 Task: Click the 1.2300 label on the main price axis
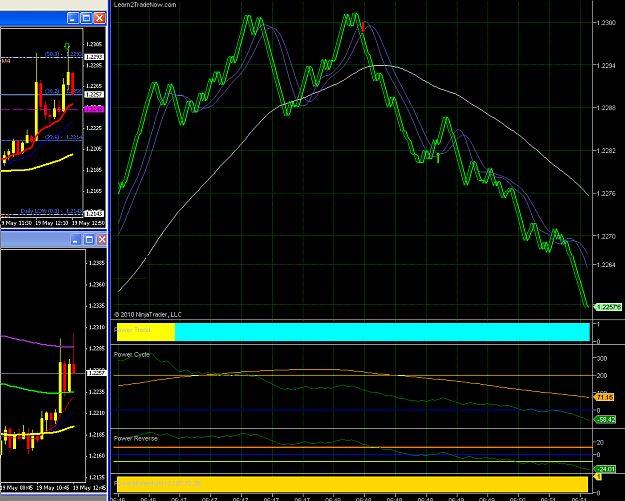pos(606,23)
